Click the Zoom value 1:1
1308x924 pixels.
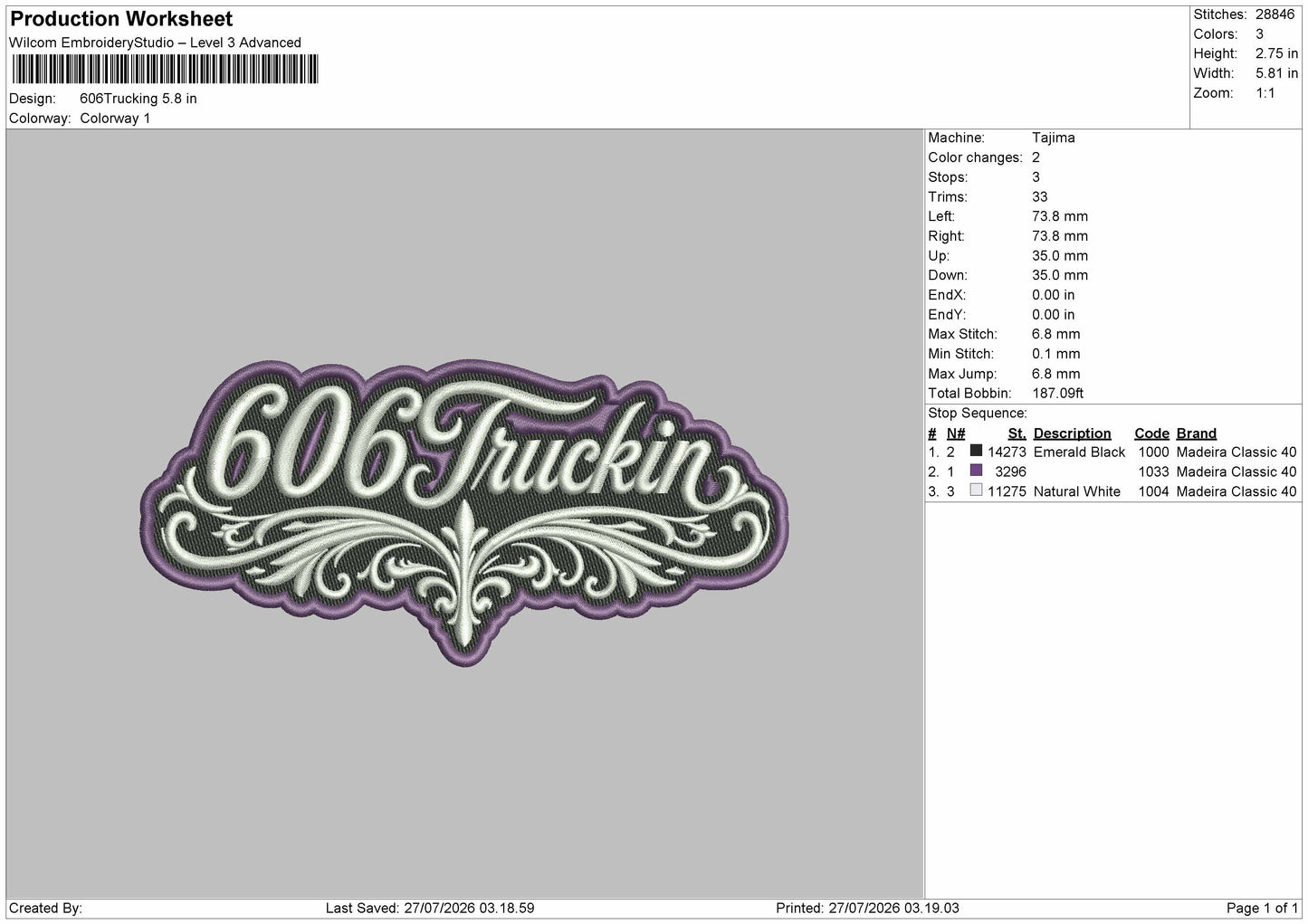[x=1265, y=93]
